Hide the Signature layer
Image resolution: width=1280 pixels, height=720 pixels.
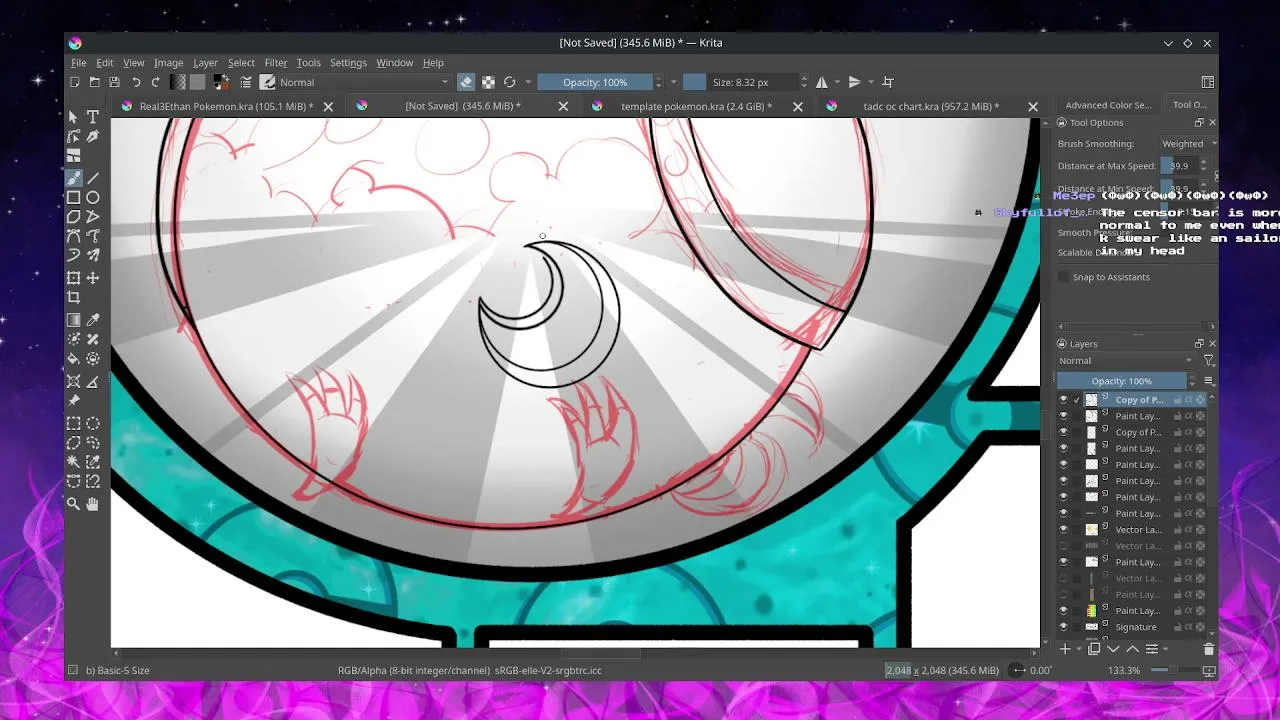coord(1063,627)
